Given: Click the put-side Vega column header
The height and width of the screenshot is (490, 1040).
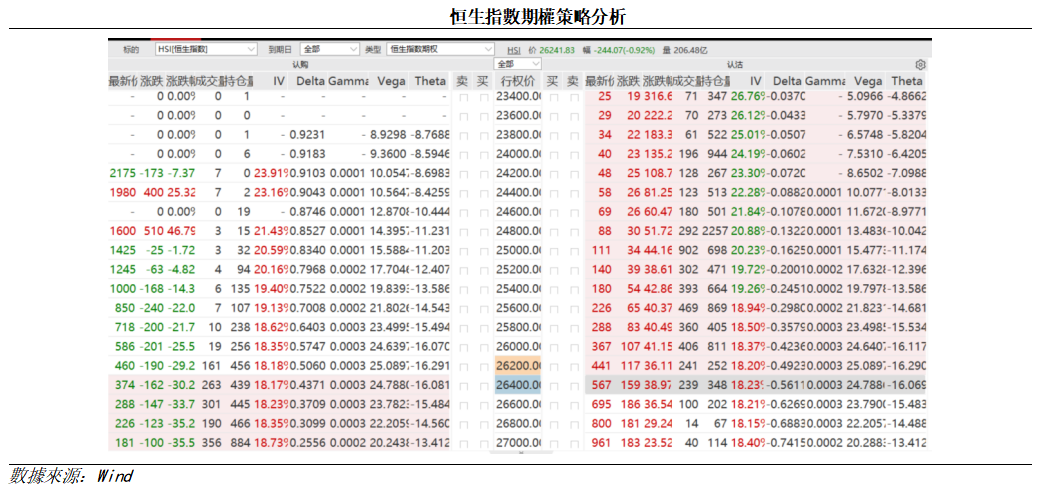Looking at the screenshot, I should click(868, 80).
